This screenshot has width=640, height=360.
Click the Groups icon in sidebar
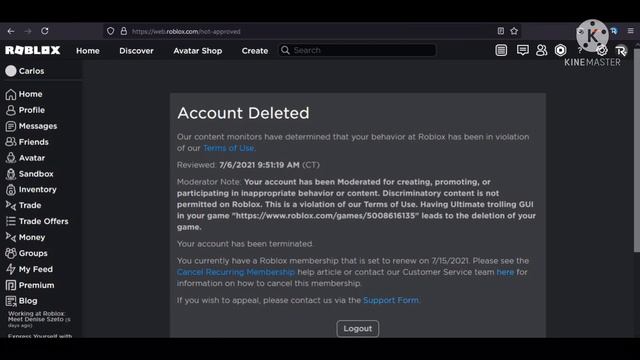[11, 253]
